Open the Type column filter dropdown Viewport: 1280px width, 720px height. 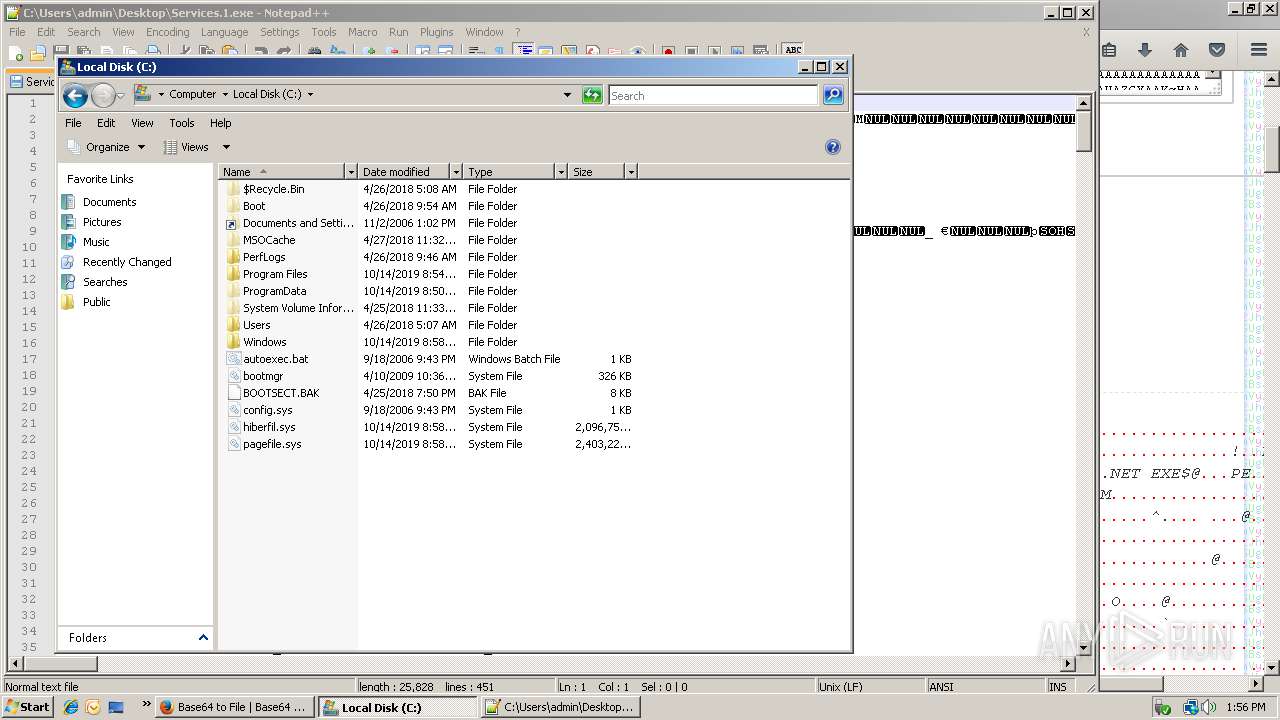561,172
